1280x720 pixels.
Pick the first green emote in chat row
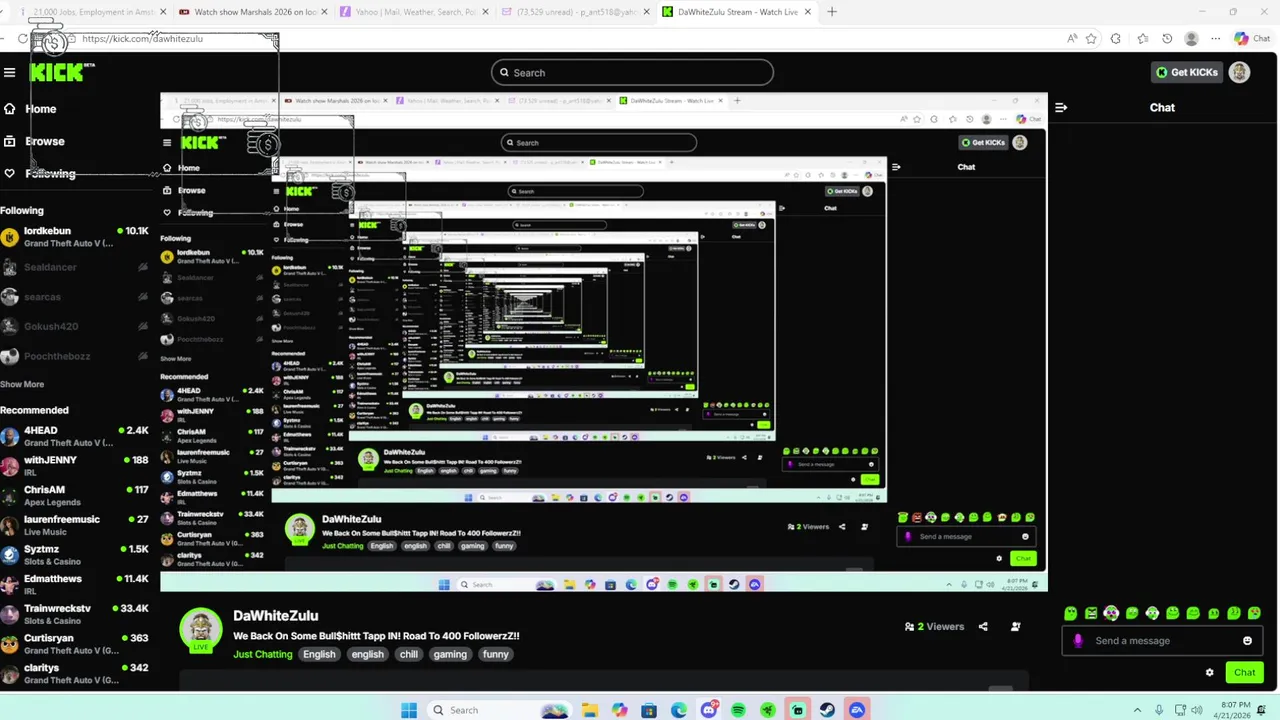pyautogui.click(x=1071, y=613)
